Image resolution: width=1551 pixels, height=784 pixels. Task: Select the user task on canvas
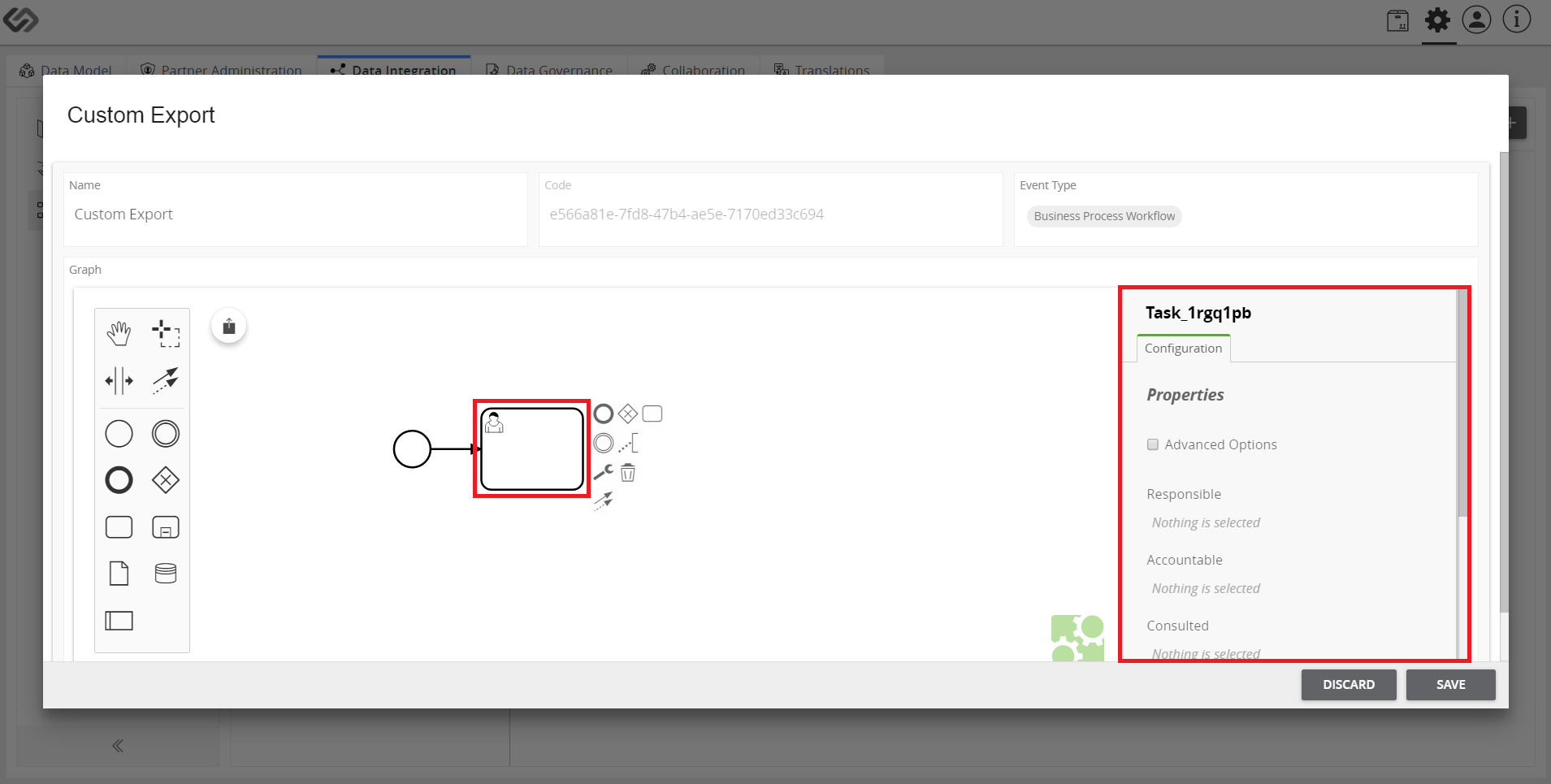tap(532, 449)
